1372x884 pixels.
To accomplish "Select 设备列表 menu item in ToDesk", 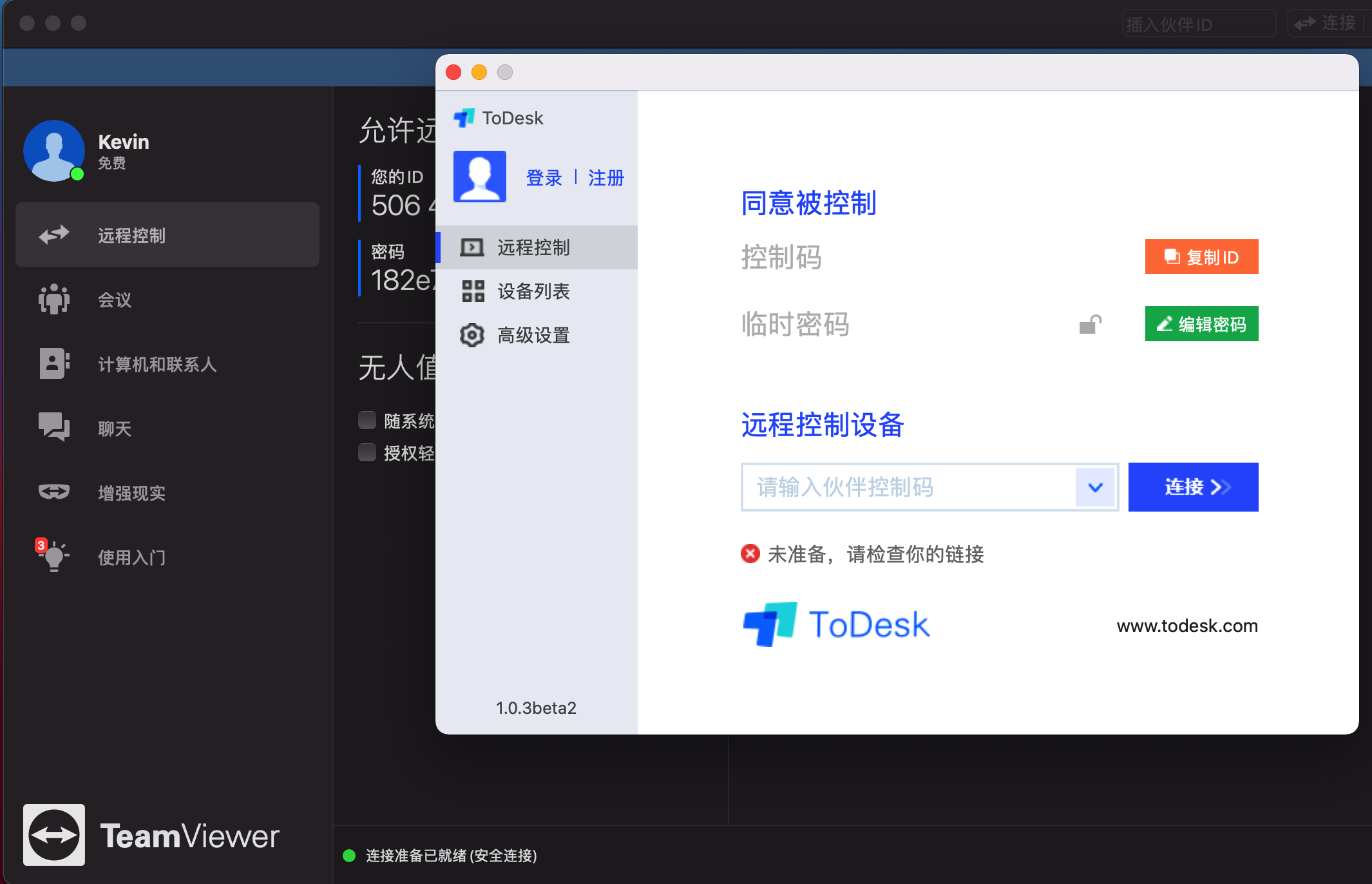I will coord(537,291).
